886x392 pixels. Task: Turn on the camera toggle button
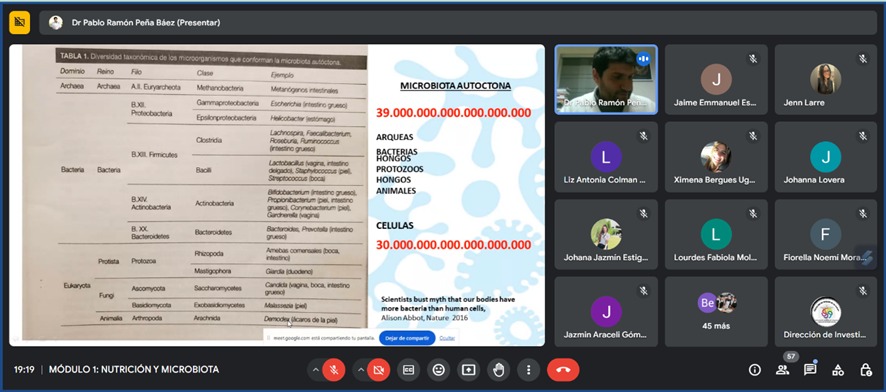[x=379, y=370]
